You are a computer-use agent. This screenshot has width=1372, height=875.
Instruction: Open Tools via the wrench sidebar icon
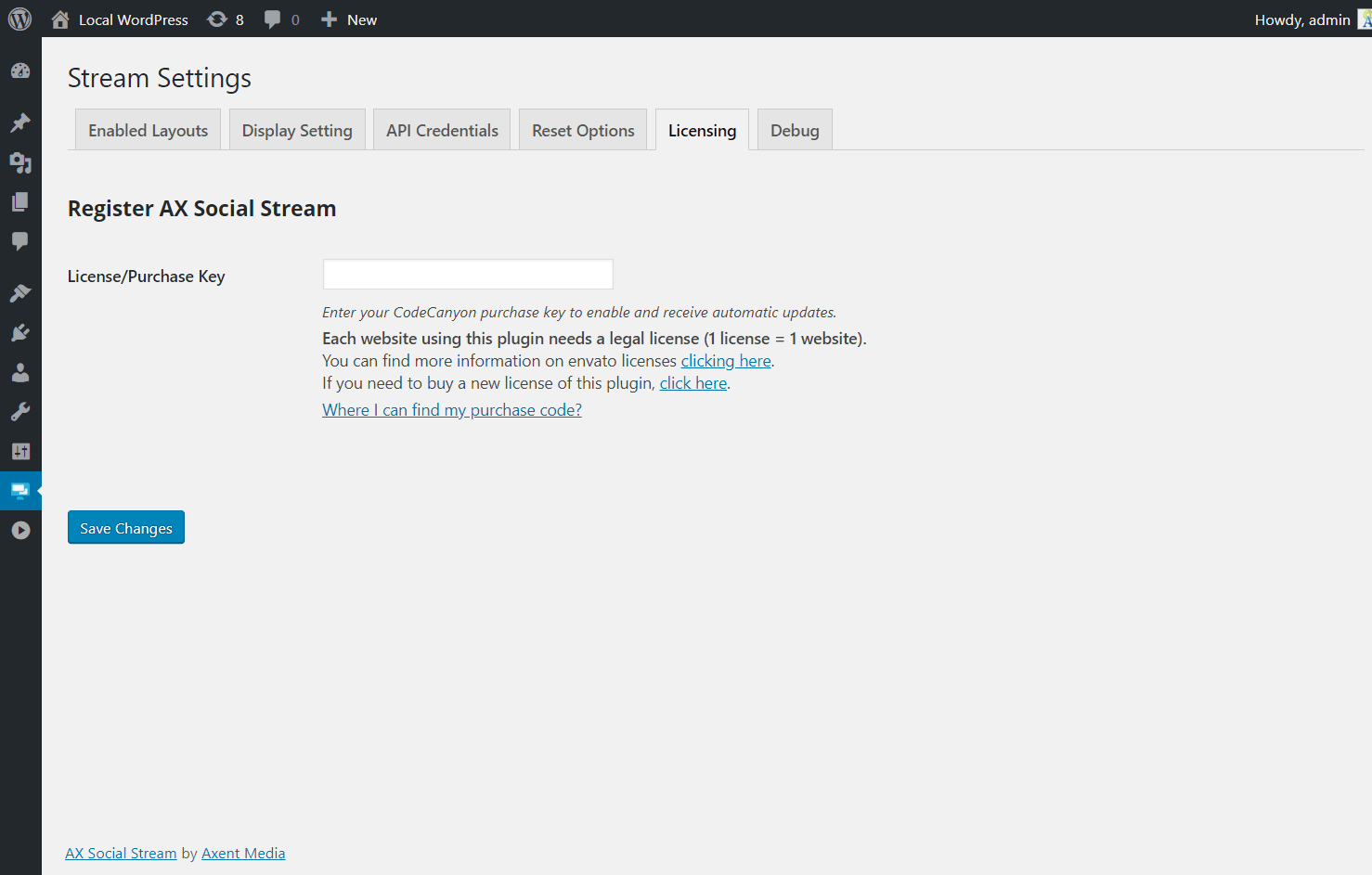(20, 412)
